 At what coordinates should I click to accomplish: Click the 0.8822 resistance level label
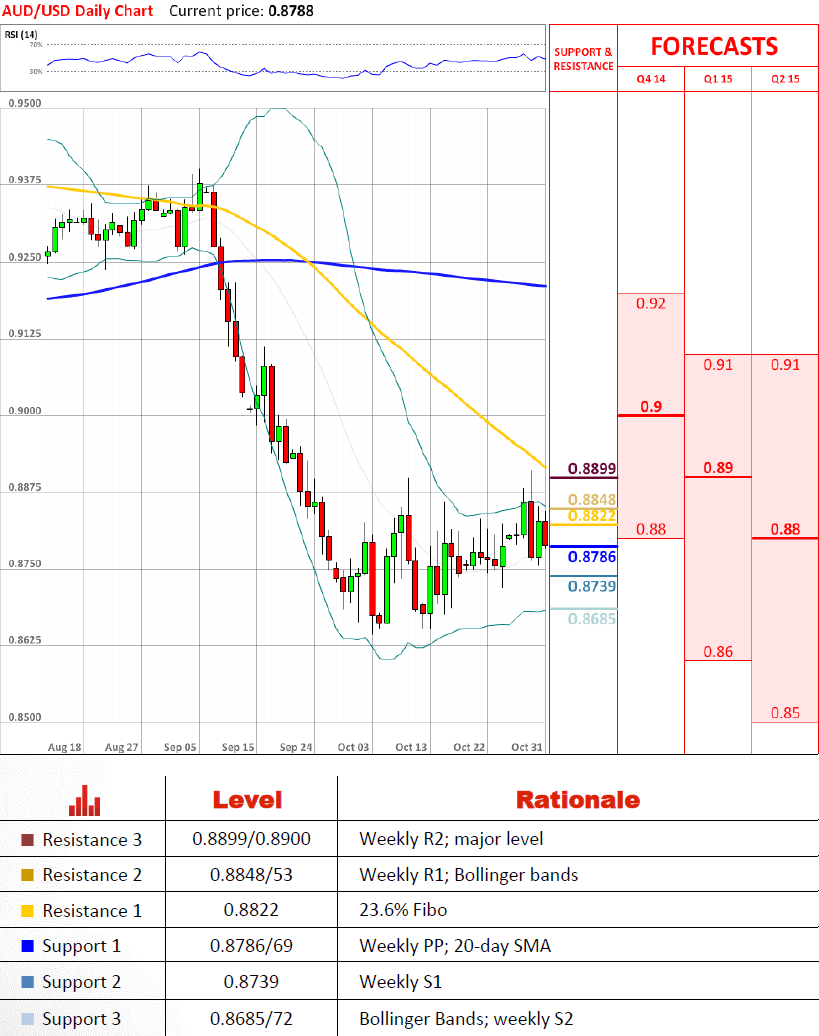[x=592, y=515]
